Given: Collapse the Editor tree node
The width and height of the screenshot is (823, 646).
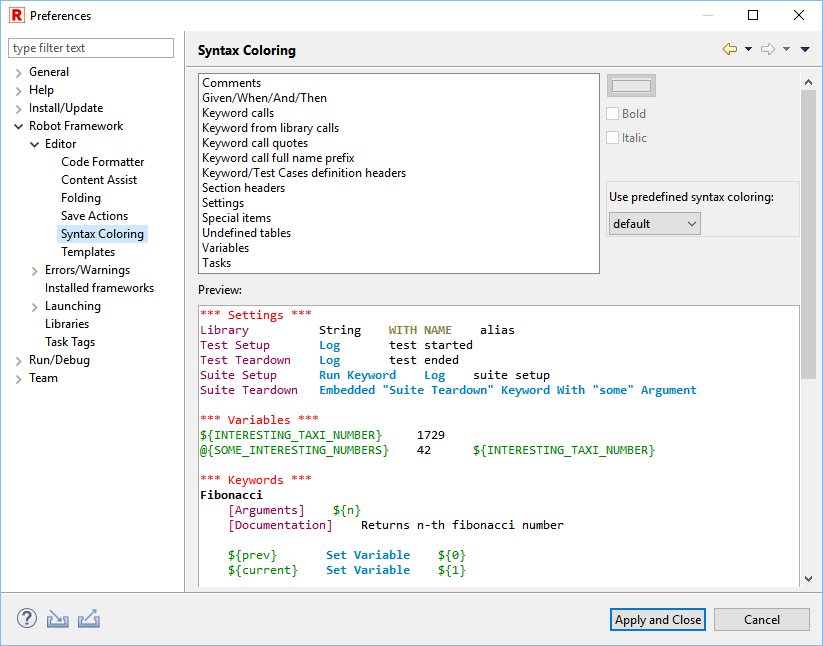Looking at the screenshot, I should 35,144.
